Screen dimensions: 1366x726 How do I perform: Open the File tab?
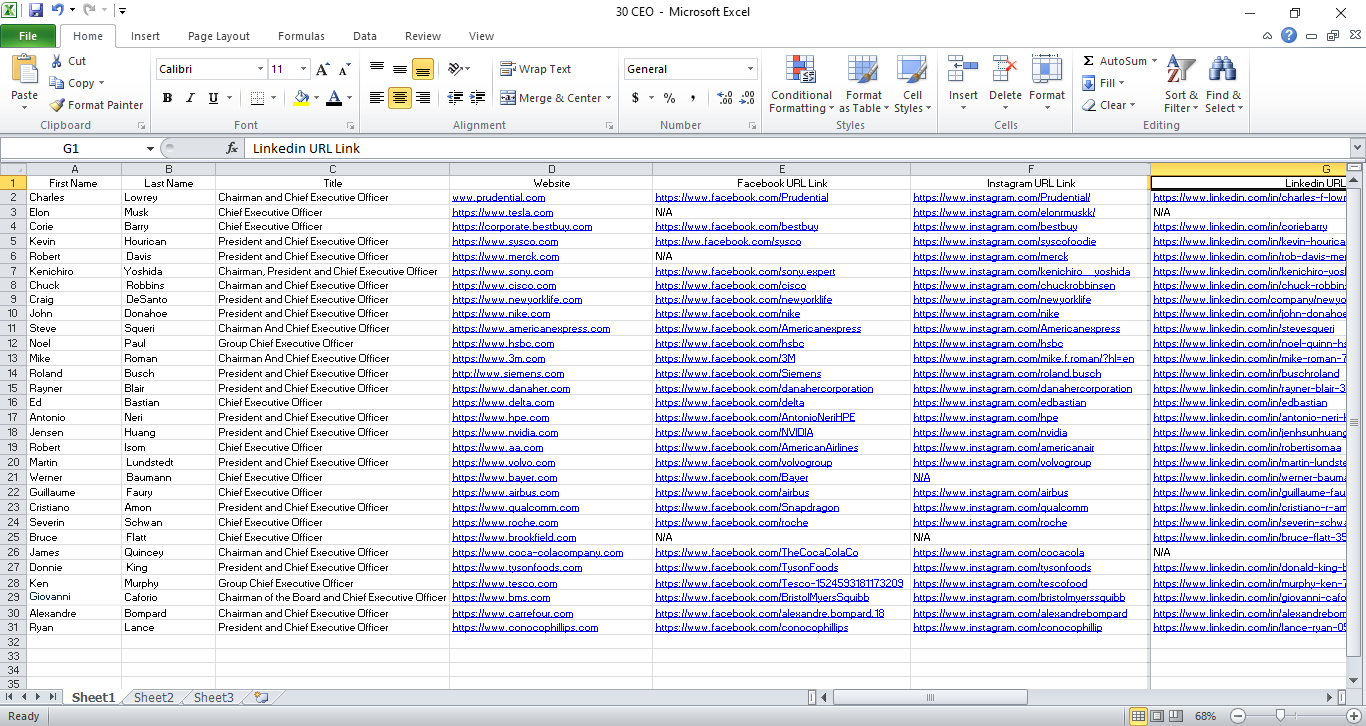[28, 36]
